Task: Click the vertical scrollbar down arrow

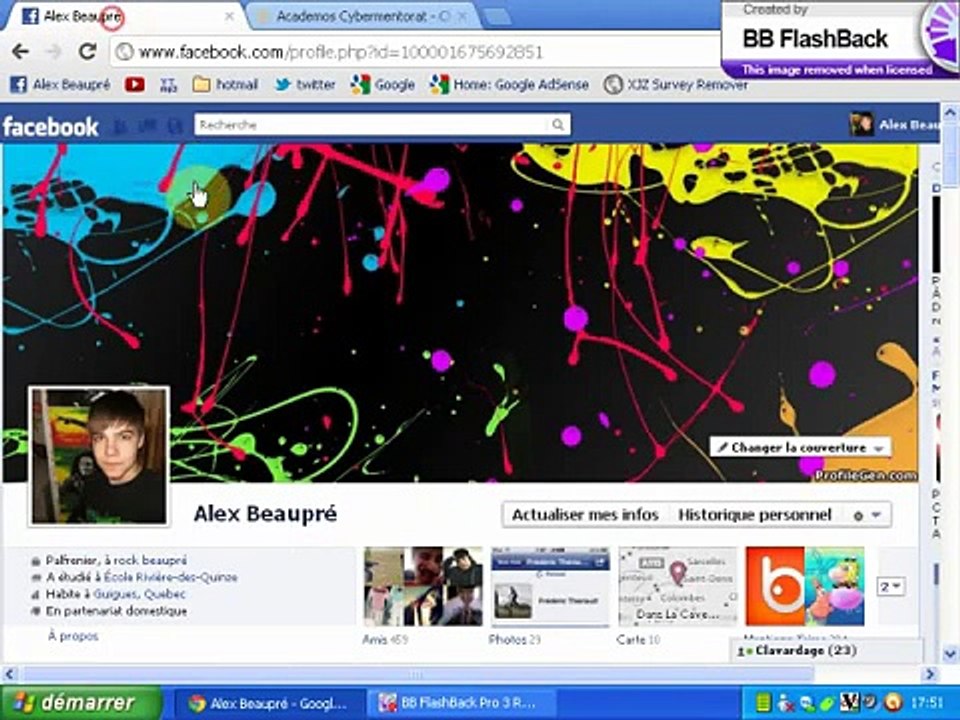Action: tap(950, 653)
